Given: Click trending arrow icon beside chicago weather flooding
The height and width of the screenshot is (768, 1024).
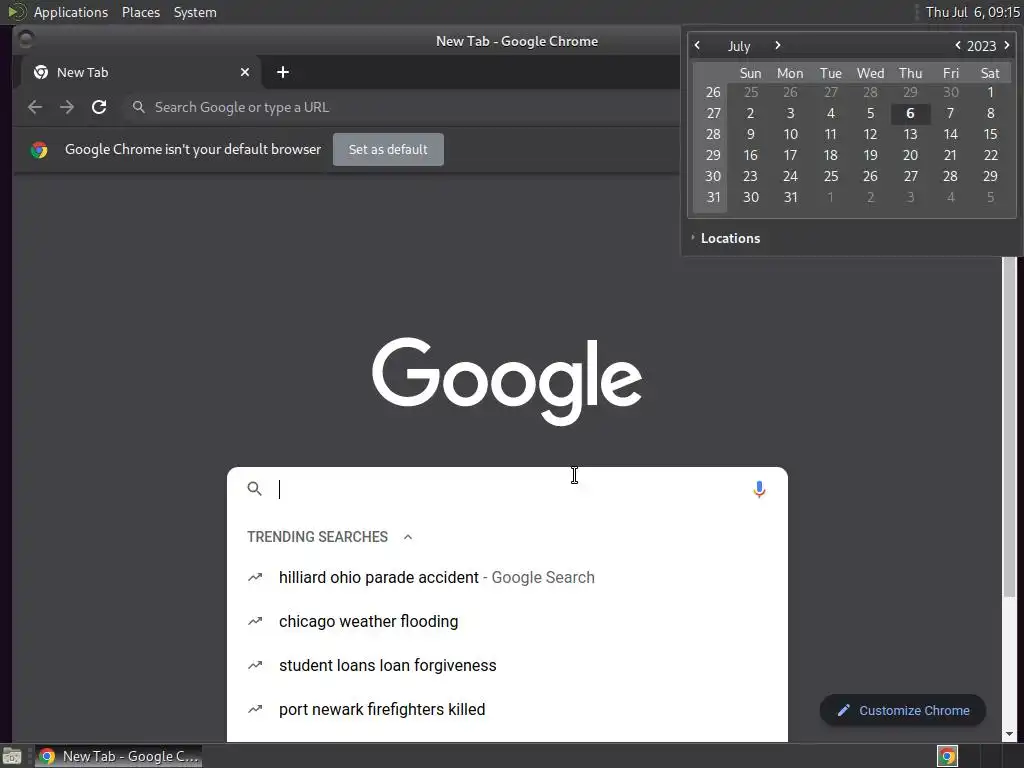Looking at the screenshot, I should pyautogui.click(x=255, y=621).
